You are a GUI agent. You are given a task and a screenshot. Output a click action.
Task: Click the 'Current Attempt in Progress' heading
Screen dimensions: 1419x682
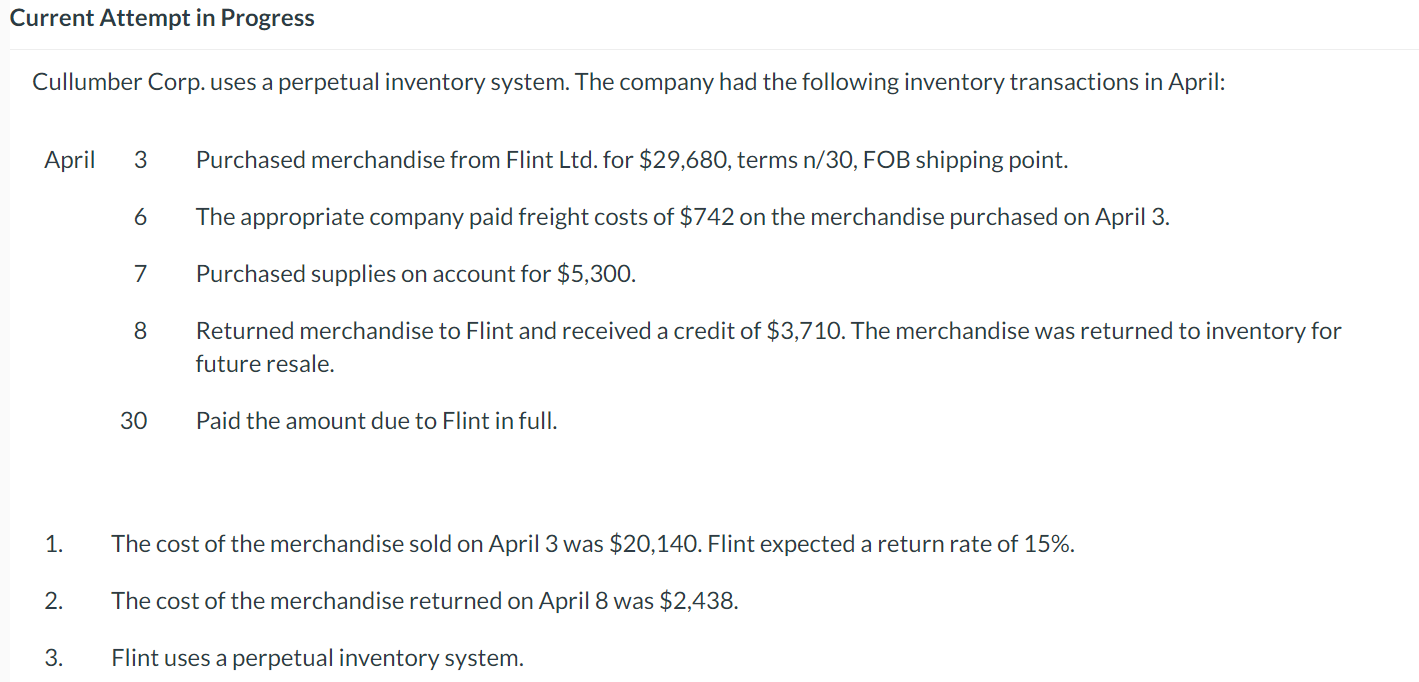162,18
